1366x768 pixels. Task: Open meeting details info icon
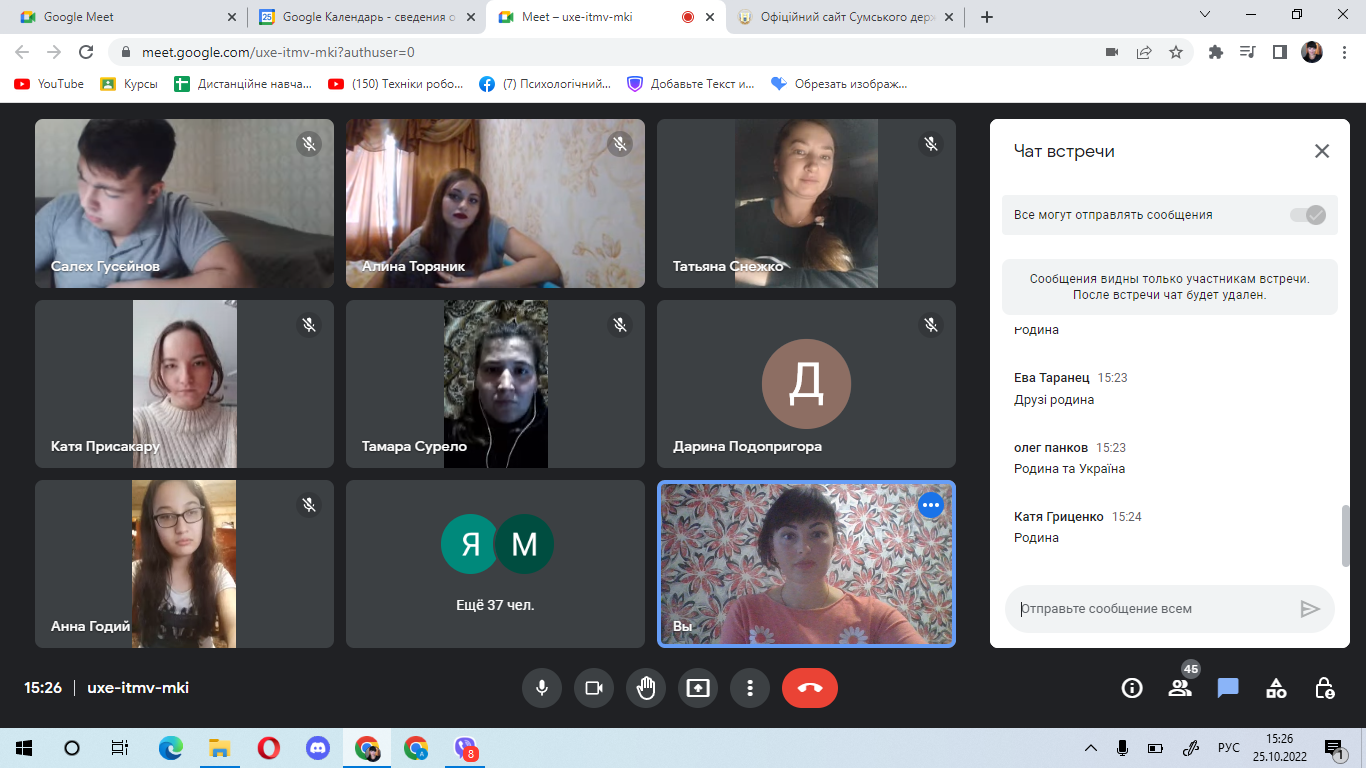1132,688
